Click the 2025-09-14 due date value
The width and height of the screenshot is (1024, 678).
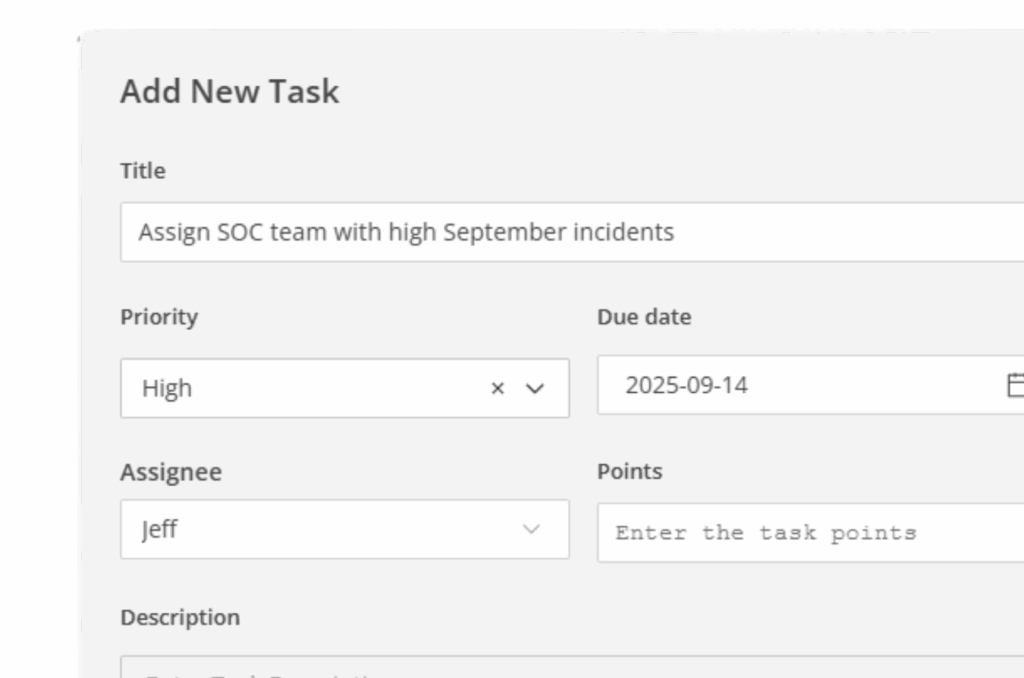coord(686,385)
